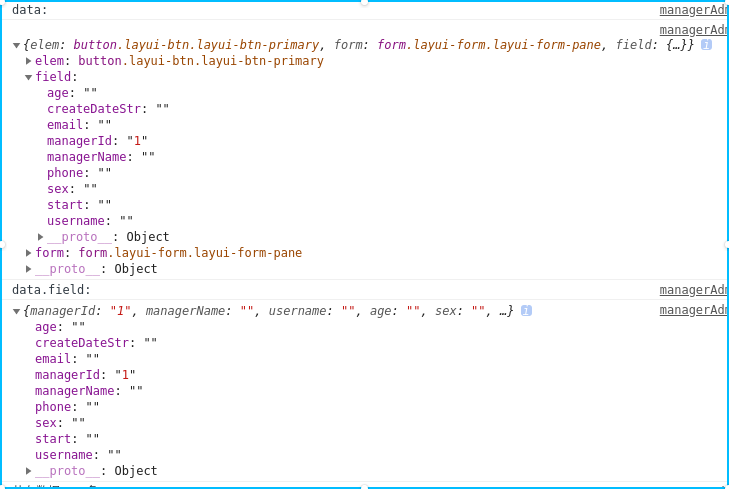This screenshot has height=489, width=729.
Task: Collapse the field: property tree
Action: [28, 77]
